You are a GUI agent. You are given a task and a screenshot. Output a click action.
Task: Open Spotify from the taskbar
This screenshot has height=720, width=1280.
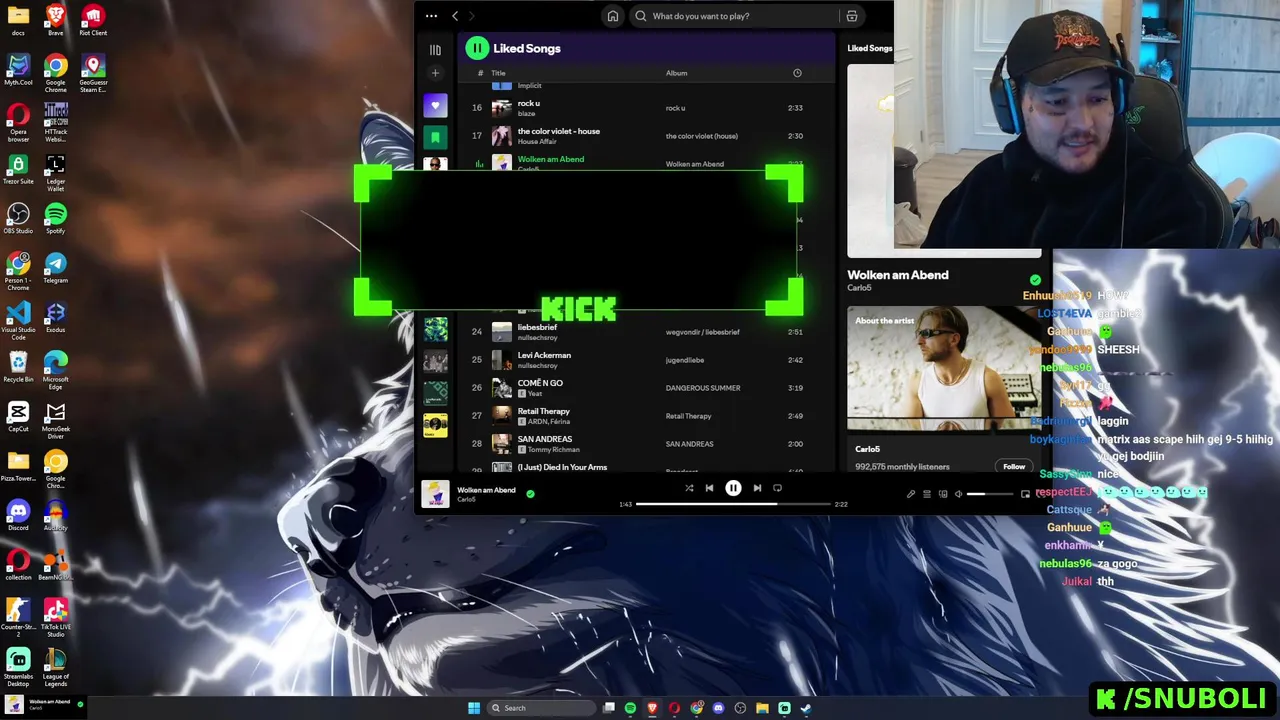point(630,708)
